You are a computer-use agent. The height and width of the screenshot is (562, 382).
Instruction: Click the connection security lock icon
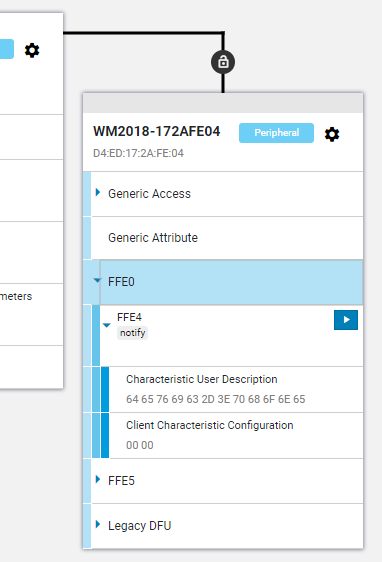[x=223, y=62]
